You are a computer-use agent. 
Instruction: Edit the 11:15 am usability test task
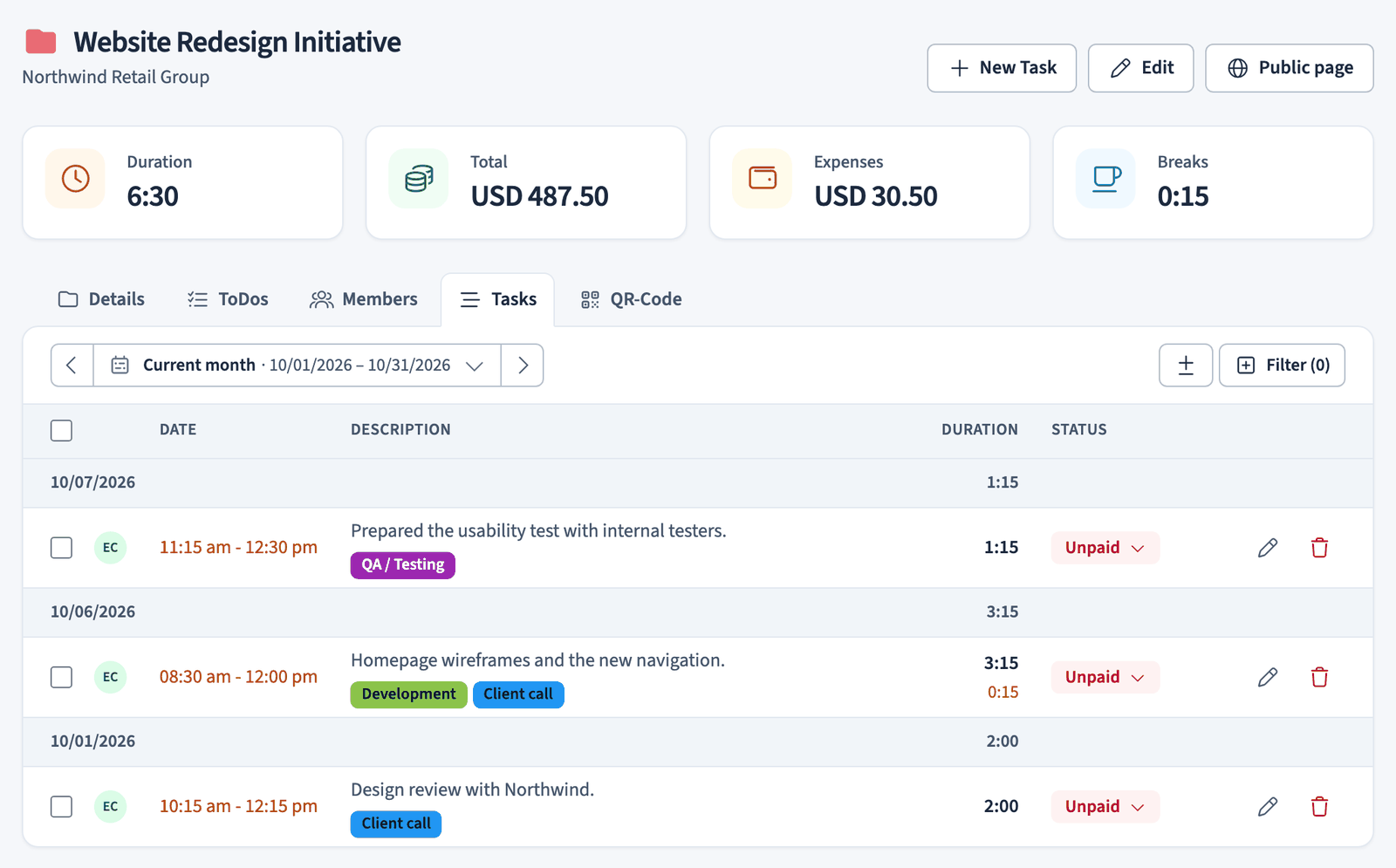pos(1268,548)
